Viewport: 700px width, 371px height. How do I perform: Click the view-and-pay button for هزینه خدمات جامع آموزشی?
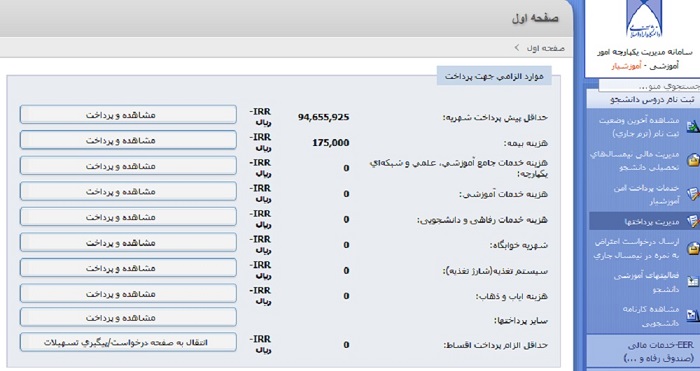128,166
